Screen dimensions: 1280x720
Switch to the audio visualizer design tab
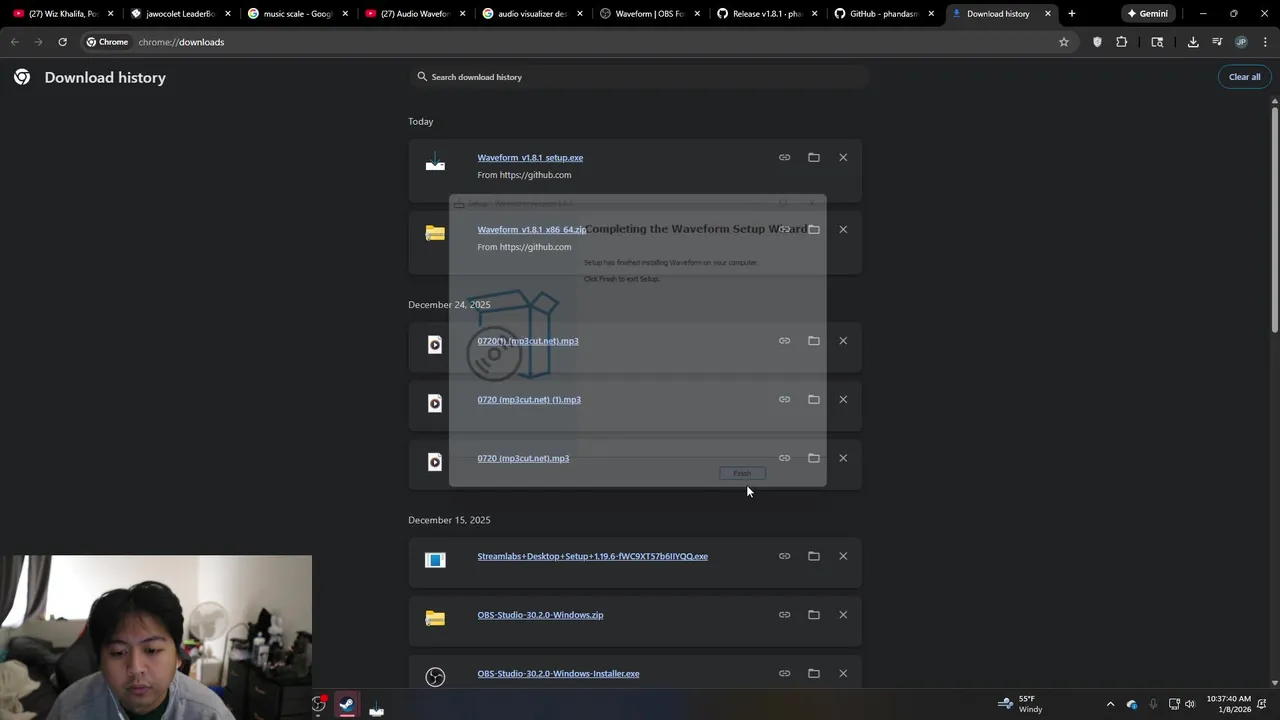(x=531, y=14)
